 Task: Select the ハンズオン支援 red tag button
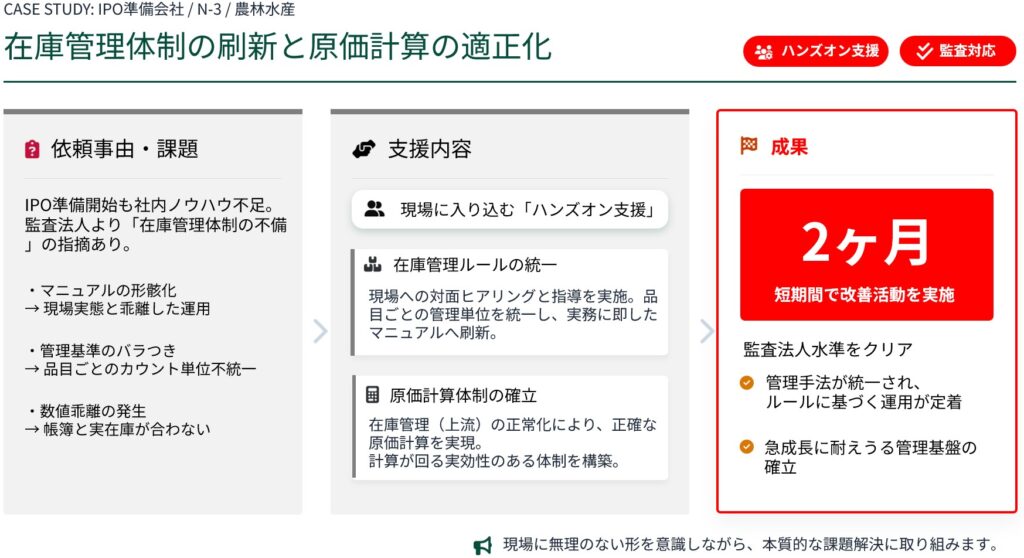(816, 51)
